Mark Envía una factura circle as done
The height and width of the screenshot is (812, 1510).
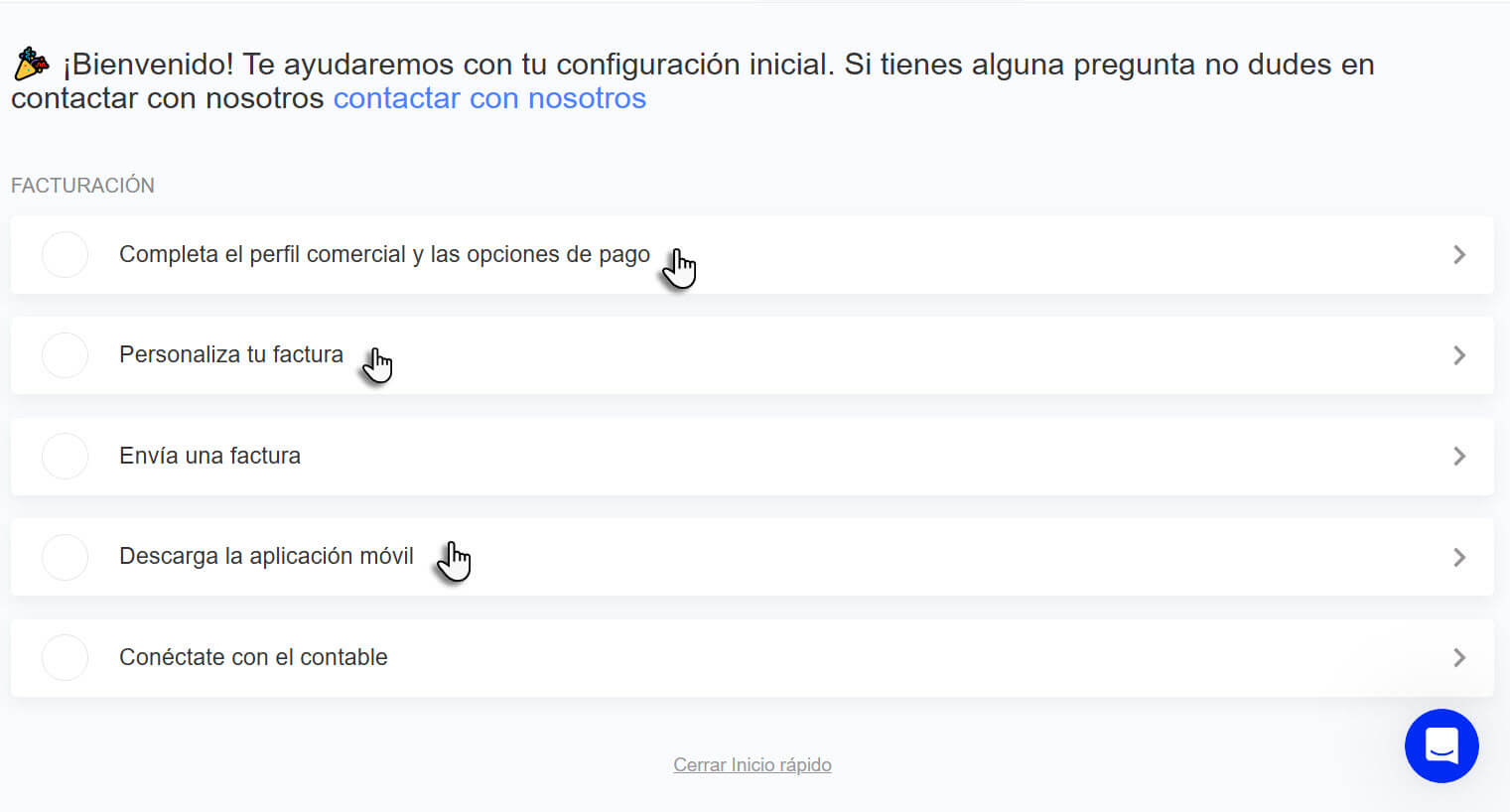[65, 456]
